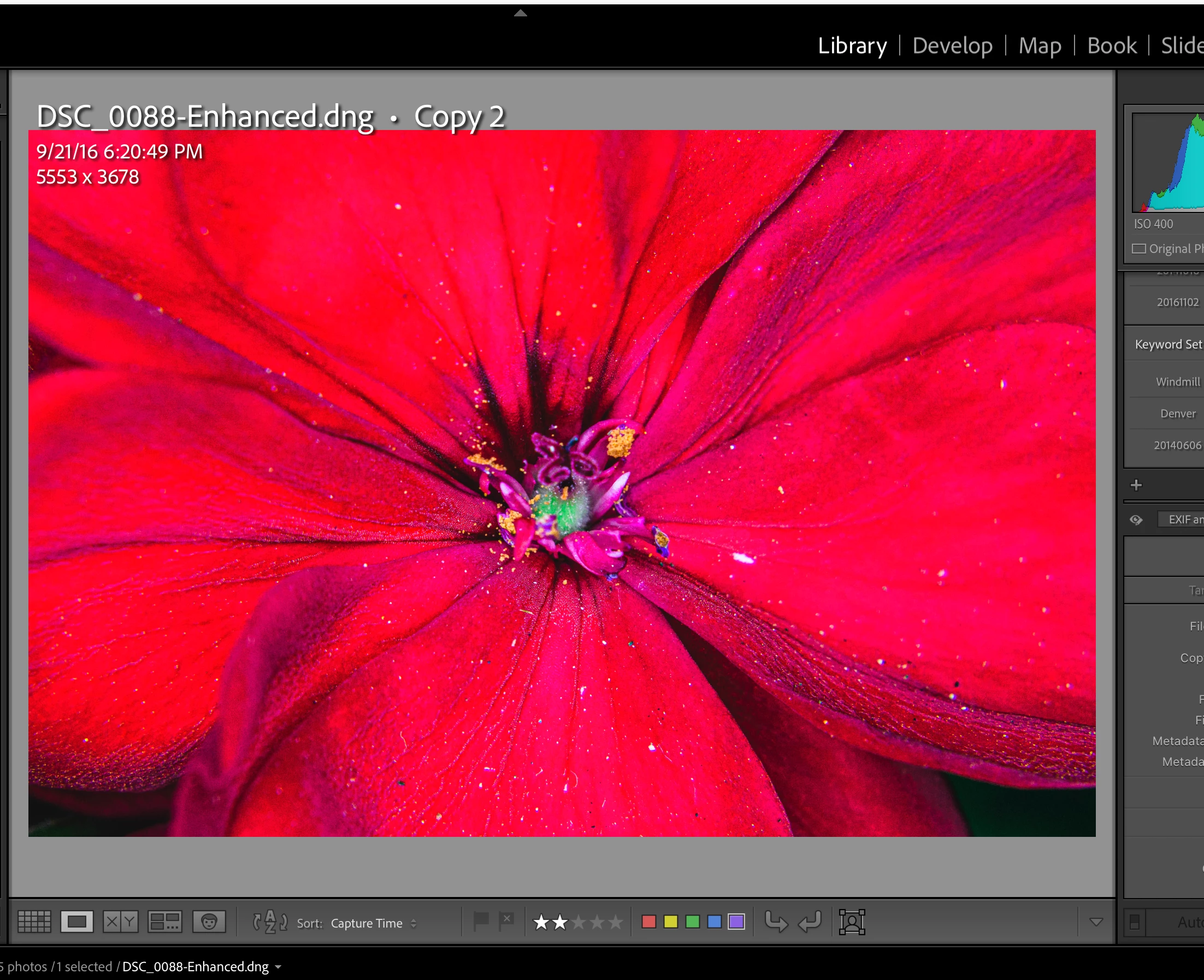Enable the Original Photo checkbox

click(1139, 249)
